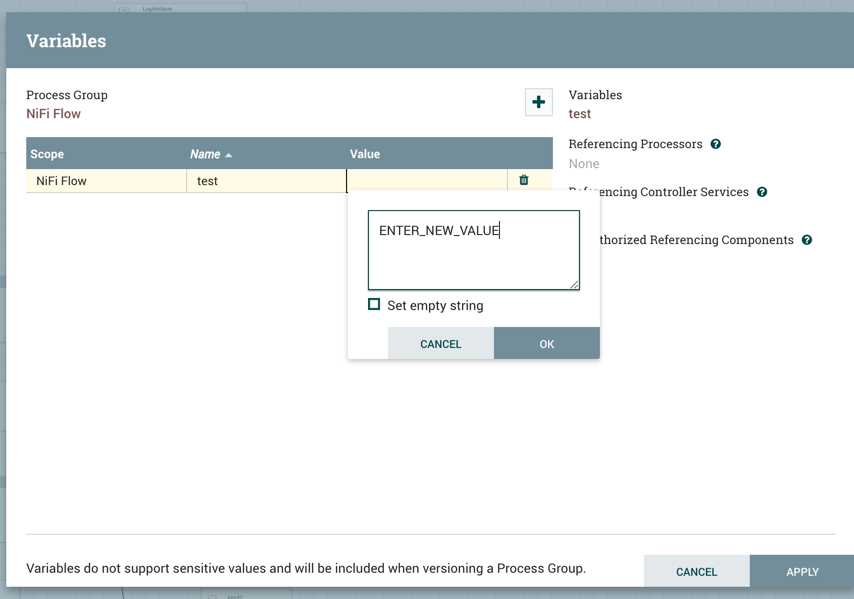
Task: Add a new variable with the plus icon
Action: point(538,102)
